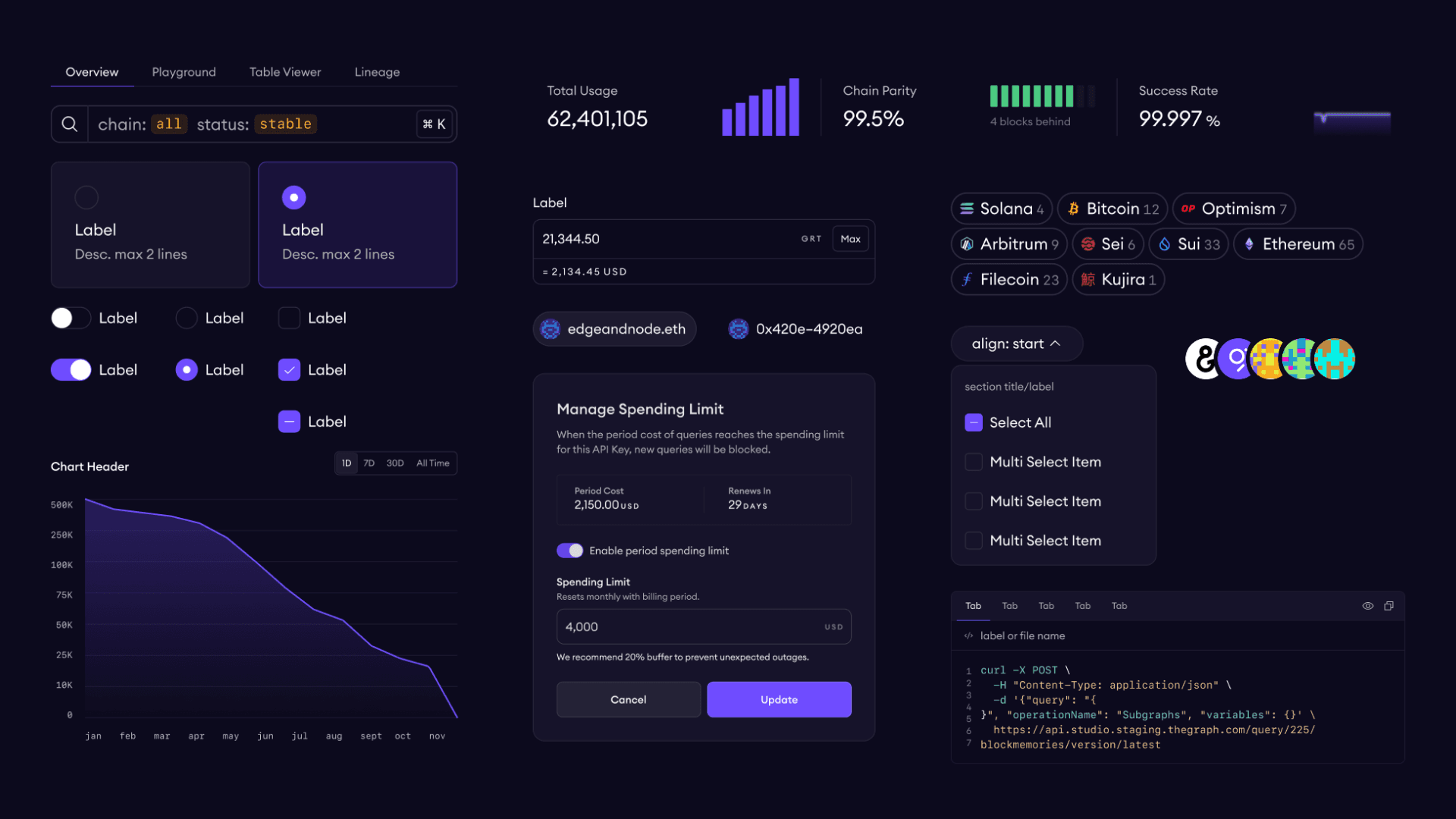Click the edgeandnode.eth avatar icon
Image resolution: width=1456 pixels, height=819 pixels.
[550, 328]
